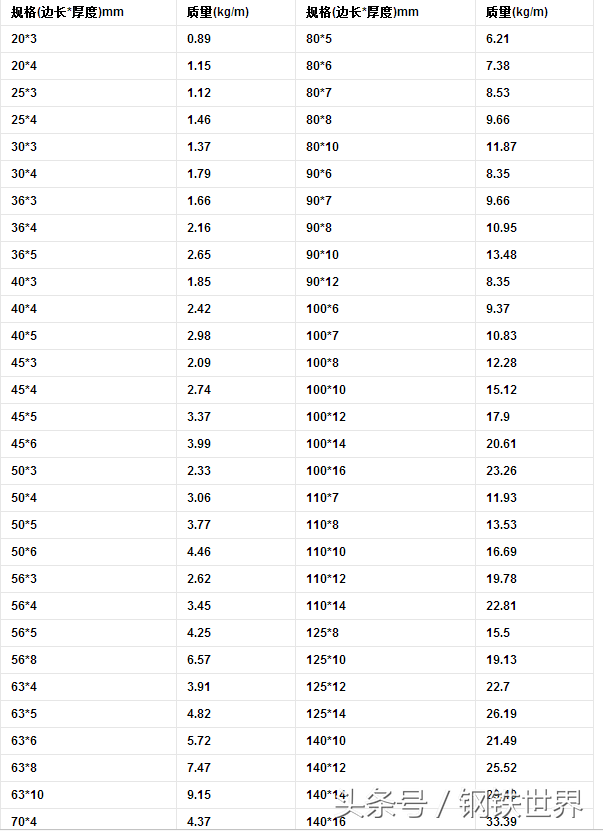Select the 9.15 mass value

tap(199, 795)
